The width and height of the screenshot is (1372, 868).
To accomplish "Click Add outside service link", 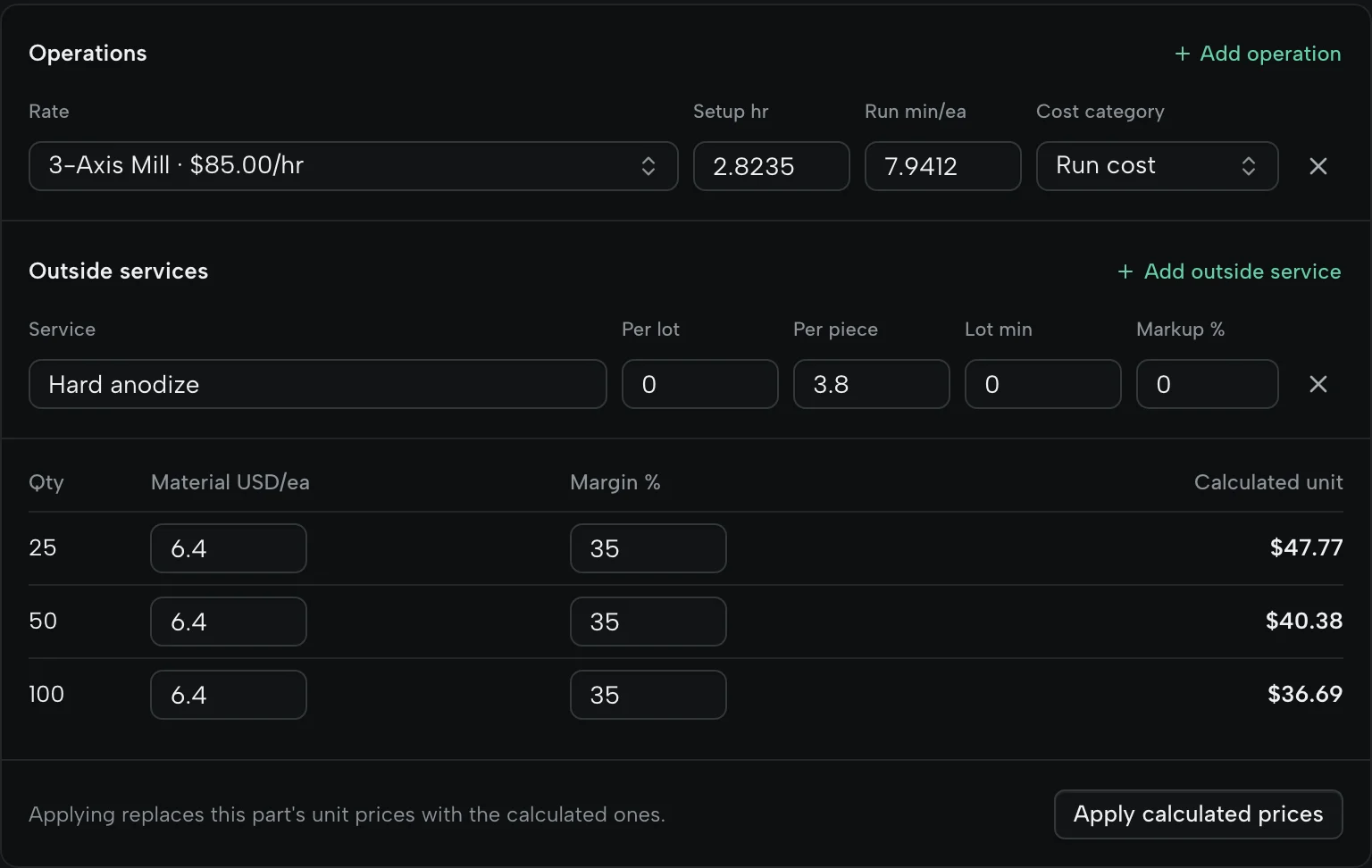I will click(1229, 271).
